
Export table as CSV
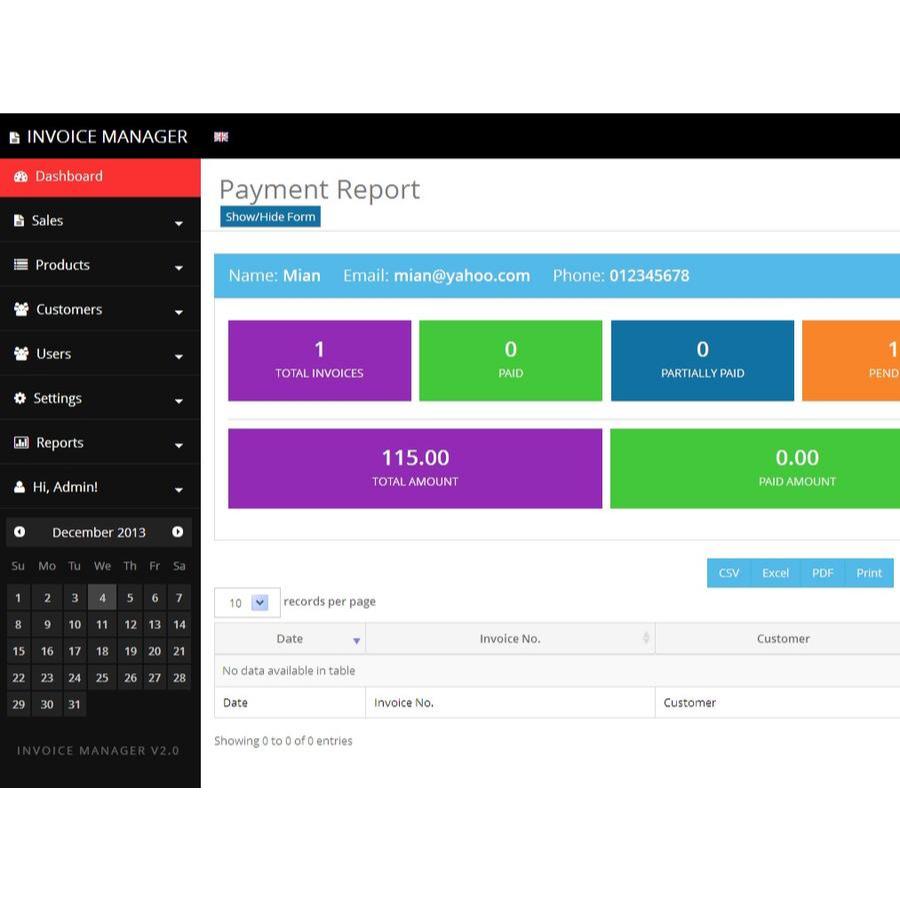[729, 573]
